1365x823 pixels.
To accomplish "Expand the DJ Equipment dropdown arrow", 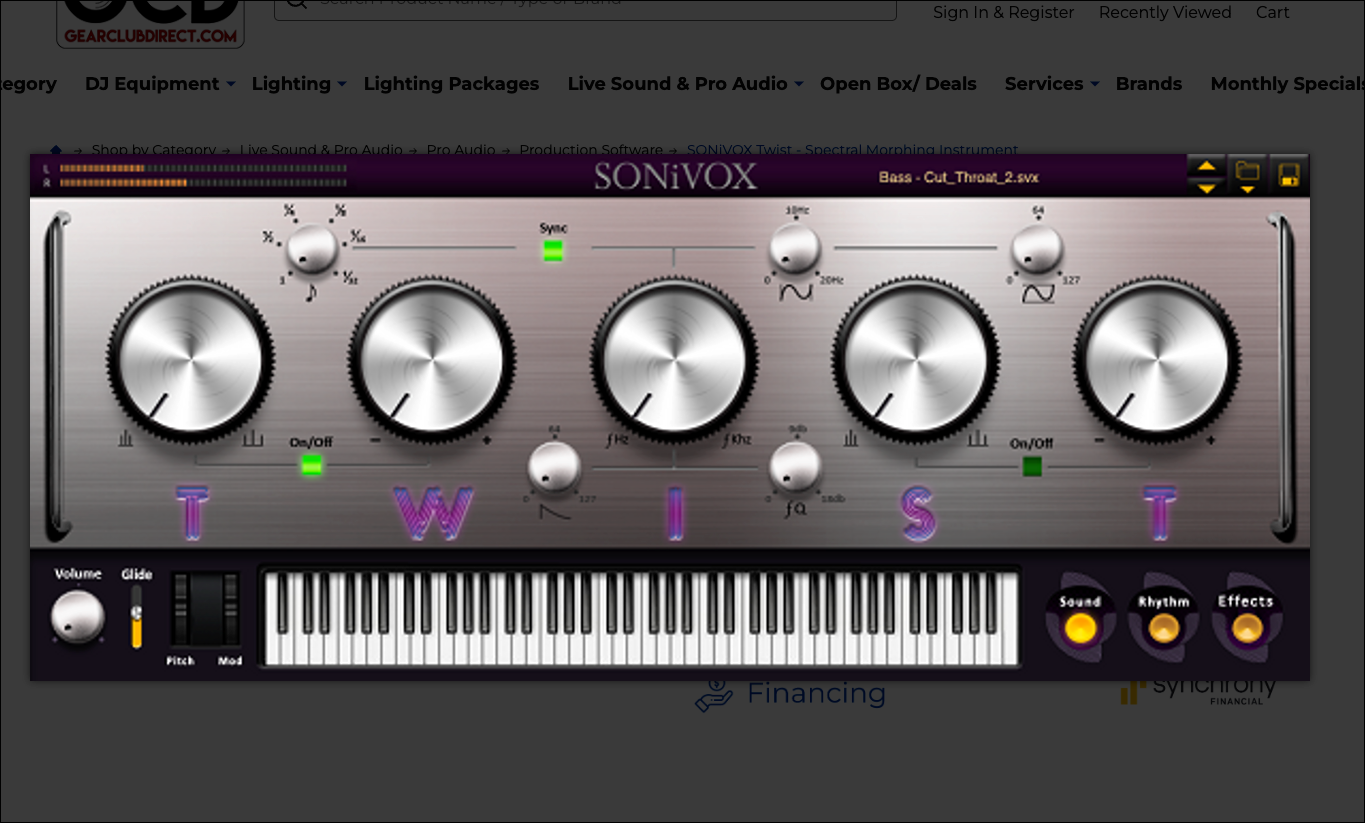I will tap(231, 85).
